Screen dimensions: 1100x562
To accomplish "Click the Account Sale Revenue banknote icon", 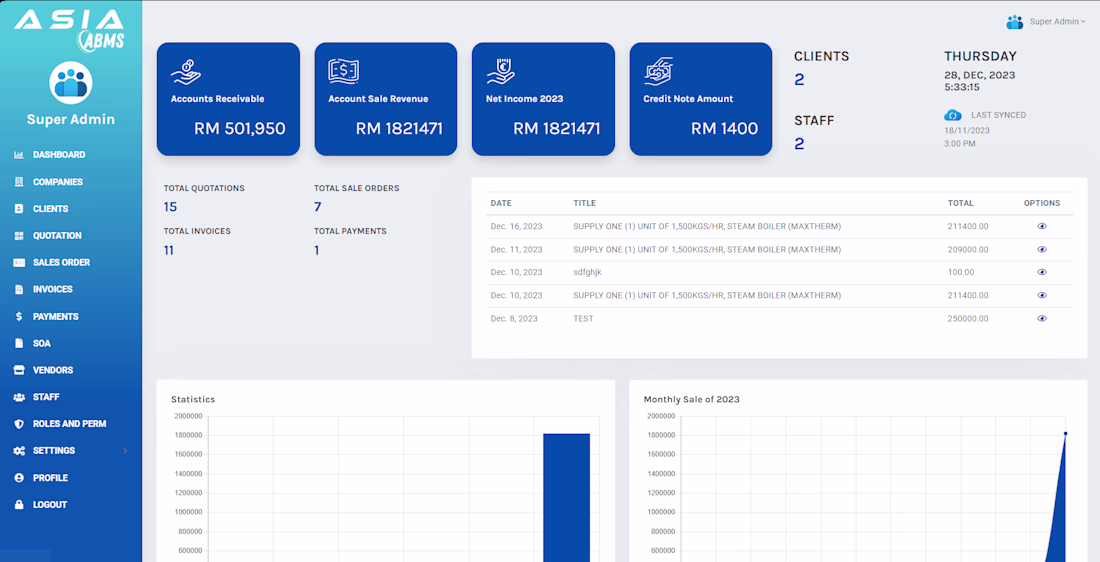I will tap(344, 72).
